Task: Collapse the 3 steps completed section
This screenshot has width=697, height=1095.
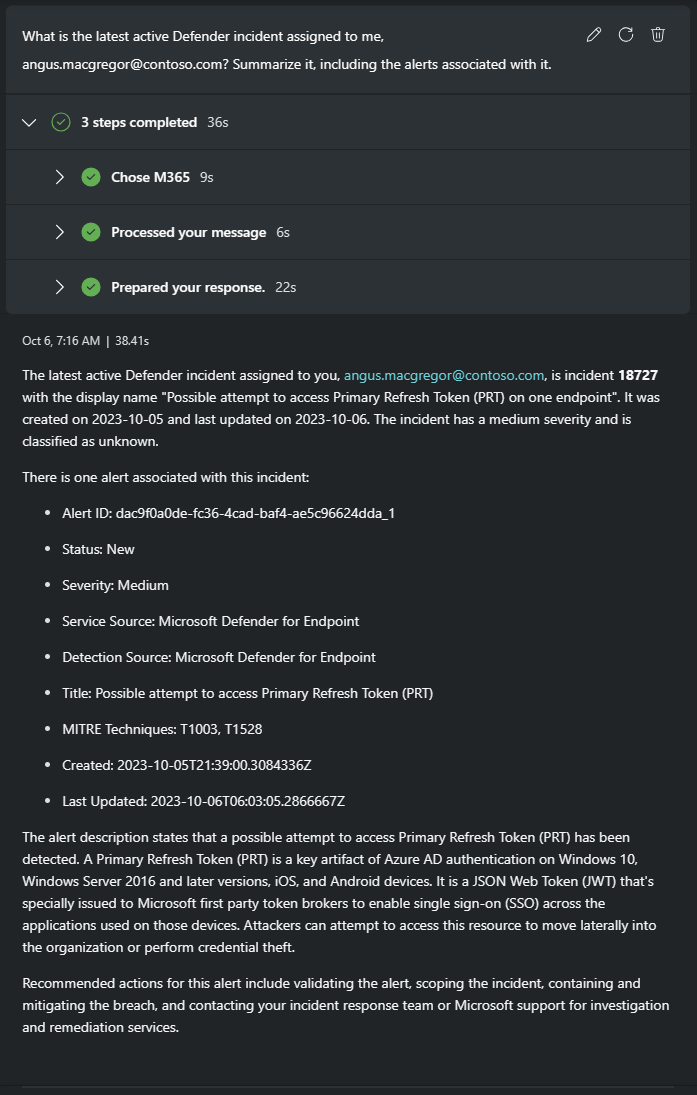Action: point(30,122)
